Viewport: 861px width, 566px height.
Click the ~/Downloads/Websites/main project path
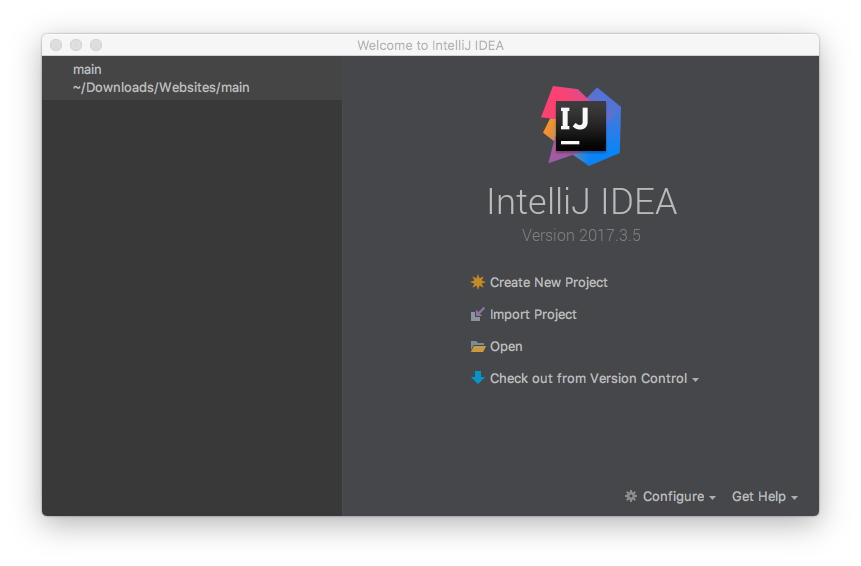[x=161, y=88]
